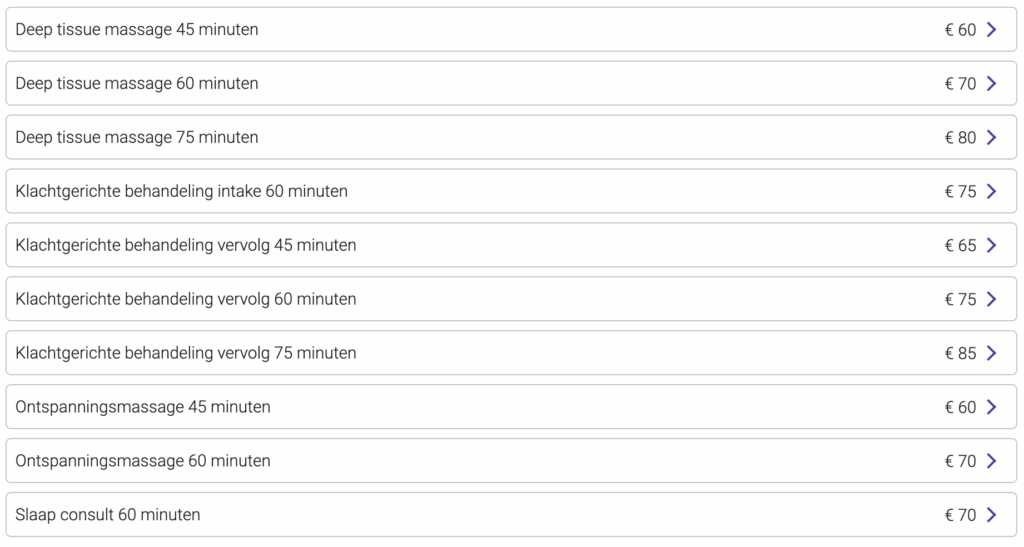Click the arrow icon on Klachtgerichte vervolg 60 minuten
Screen dimensions: 1024x547
pyautogui.click(x=991, y=300)
